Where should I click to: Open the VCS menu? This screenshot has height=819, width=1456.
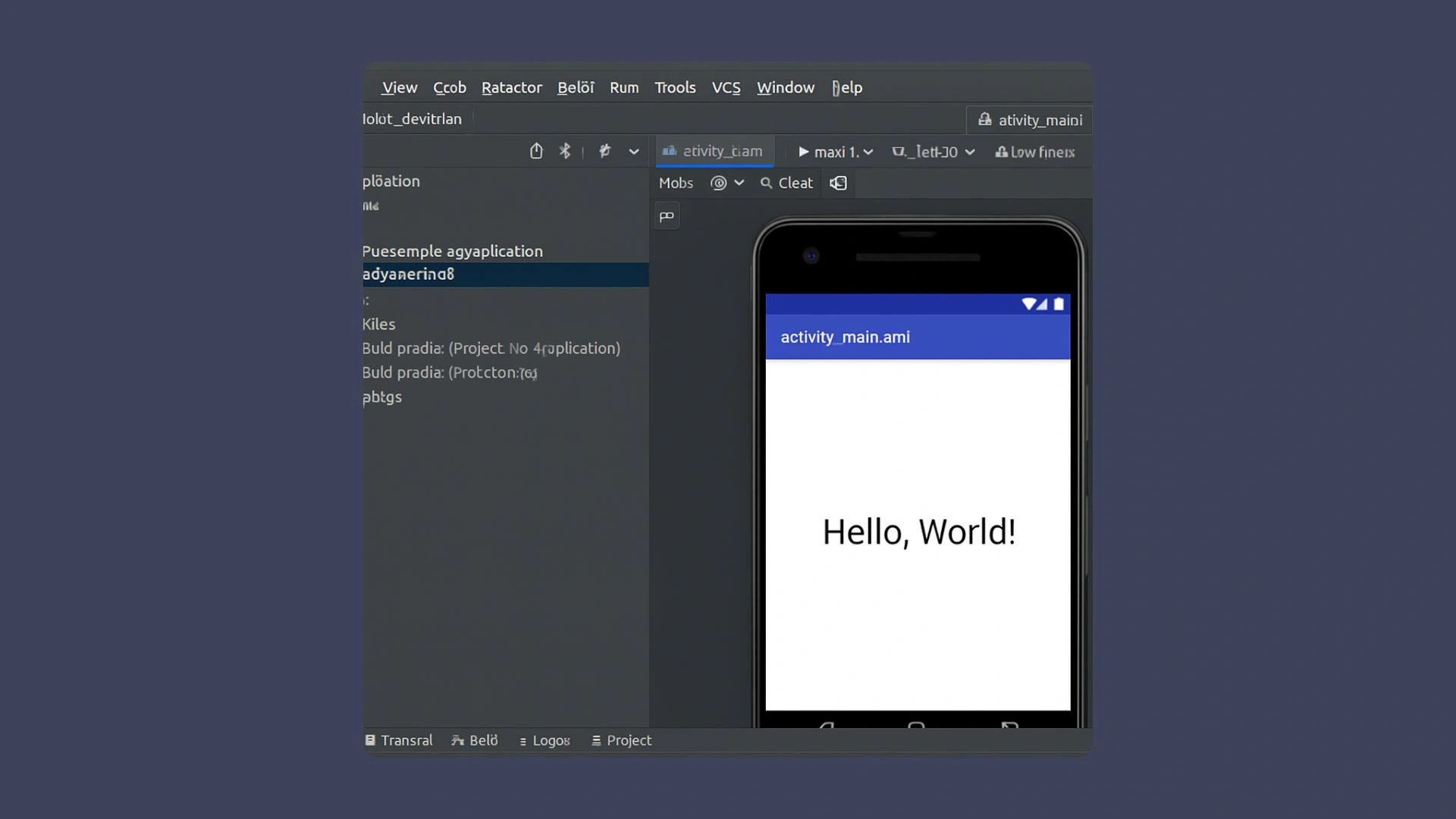tap(726, 87)
